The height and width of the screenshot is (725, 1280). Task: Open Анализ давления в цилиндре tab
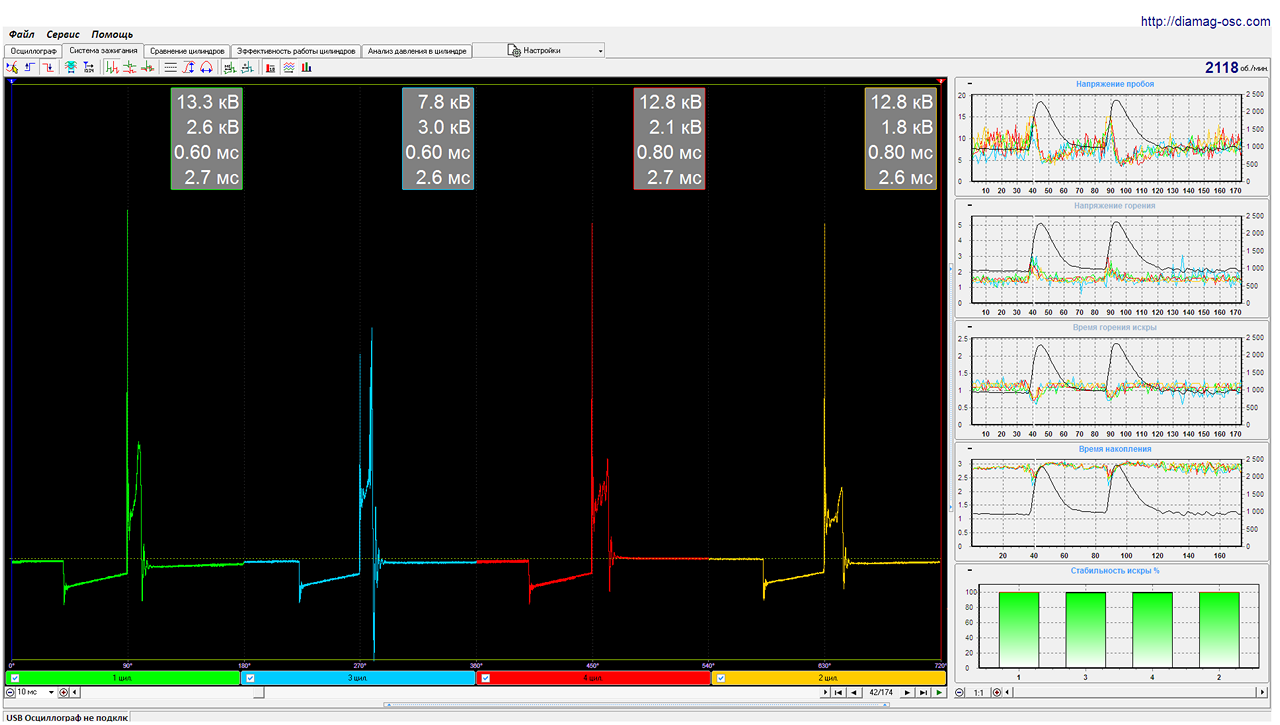[x=416, y=50]
